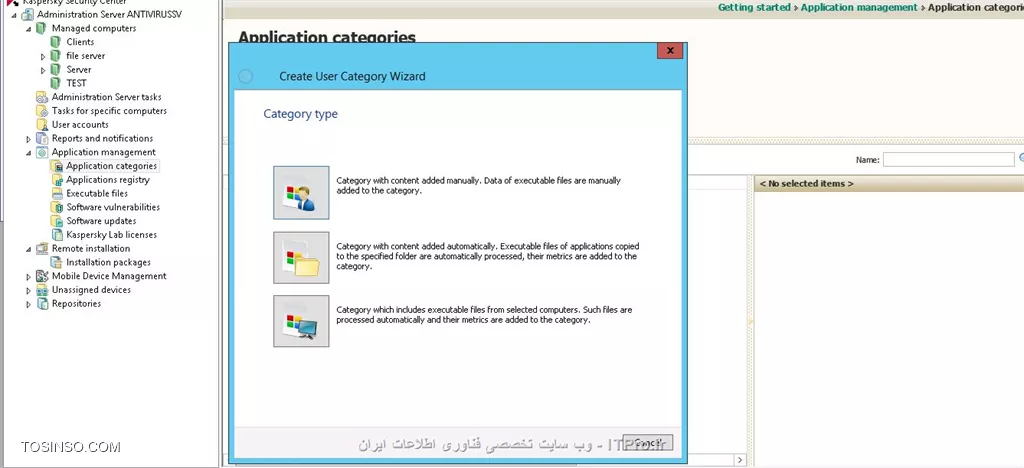The image size is (1024, 468).
Task: Click the Installation packages icon
Action: (x=56, y=262)
